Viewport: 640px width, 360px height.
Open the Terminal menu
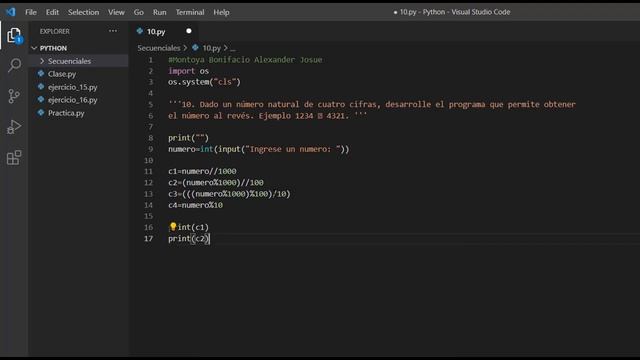coord(190,12)
